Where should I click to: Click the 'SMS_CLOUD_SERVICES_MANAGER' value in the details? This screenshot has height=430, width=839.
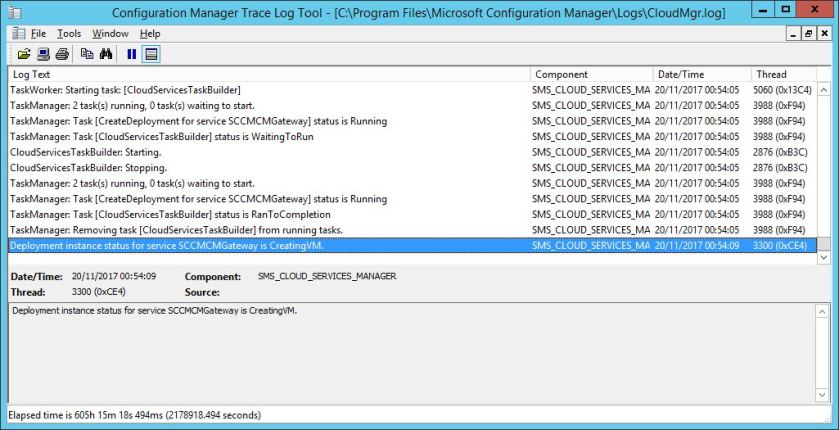pyautogui.click(x=327, y=277)
